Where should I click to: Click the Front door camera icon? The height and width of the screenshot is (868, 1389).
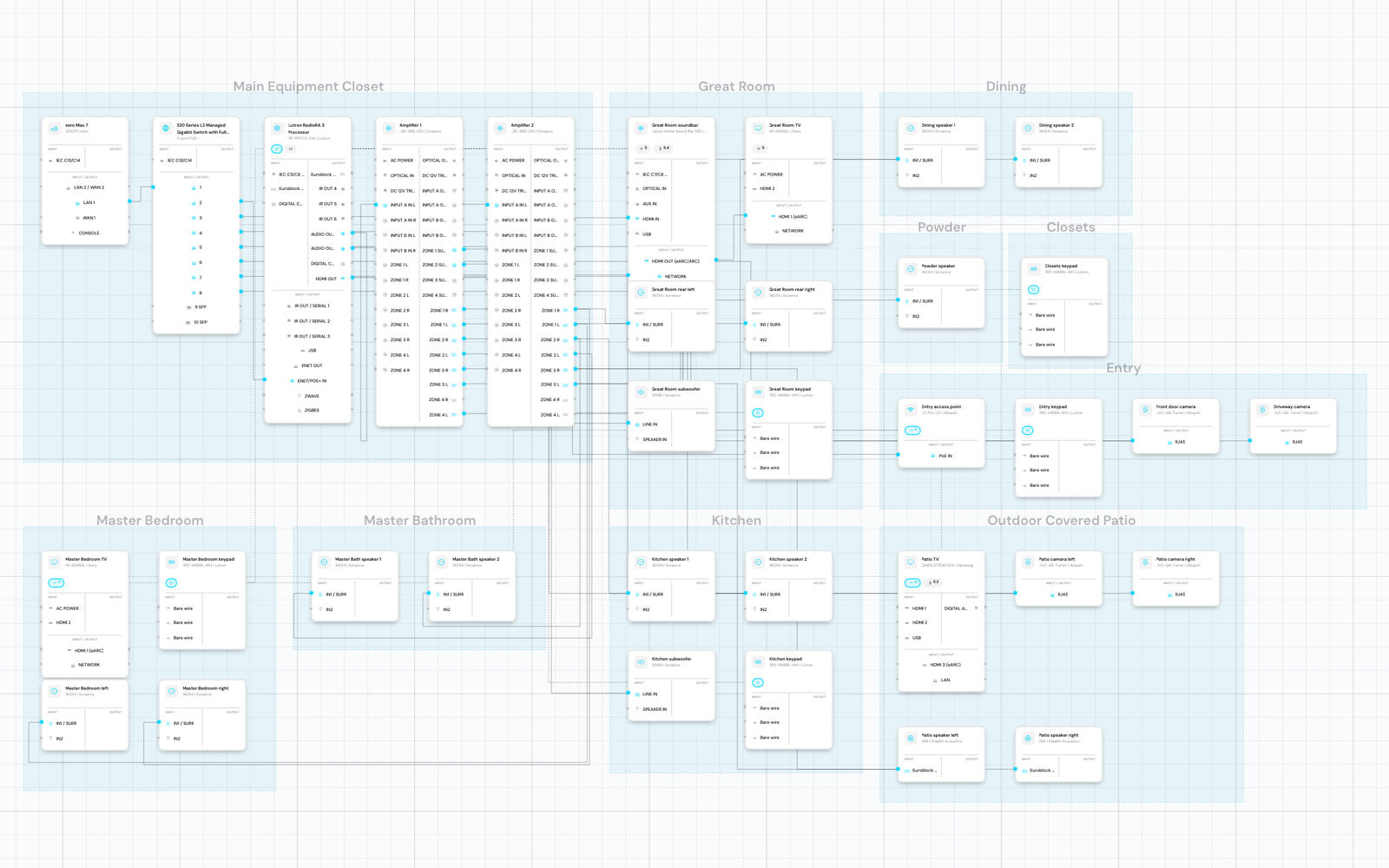(x=1145, y=410)
